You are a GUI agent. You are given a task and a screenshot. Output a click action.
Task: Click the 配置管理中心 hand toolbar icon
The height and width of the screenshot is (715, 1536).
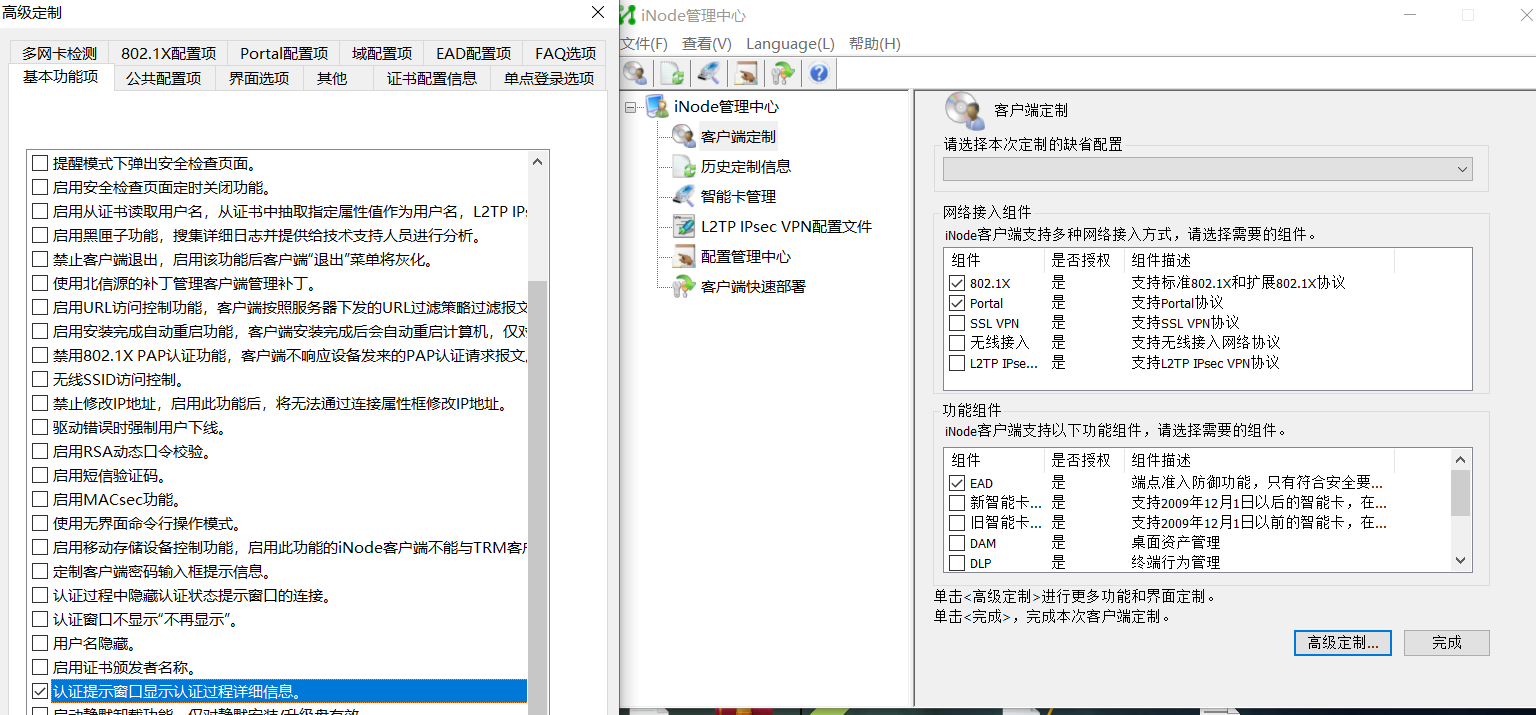(x=745, y=73)
